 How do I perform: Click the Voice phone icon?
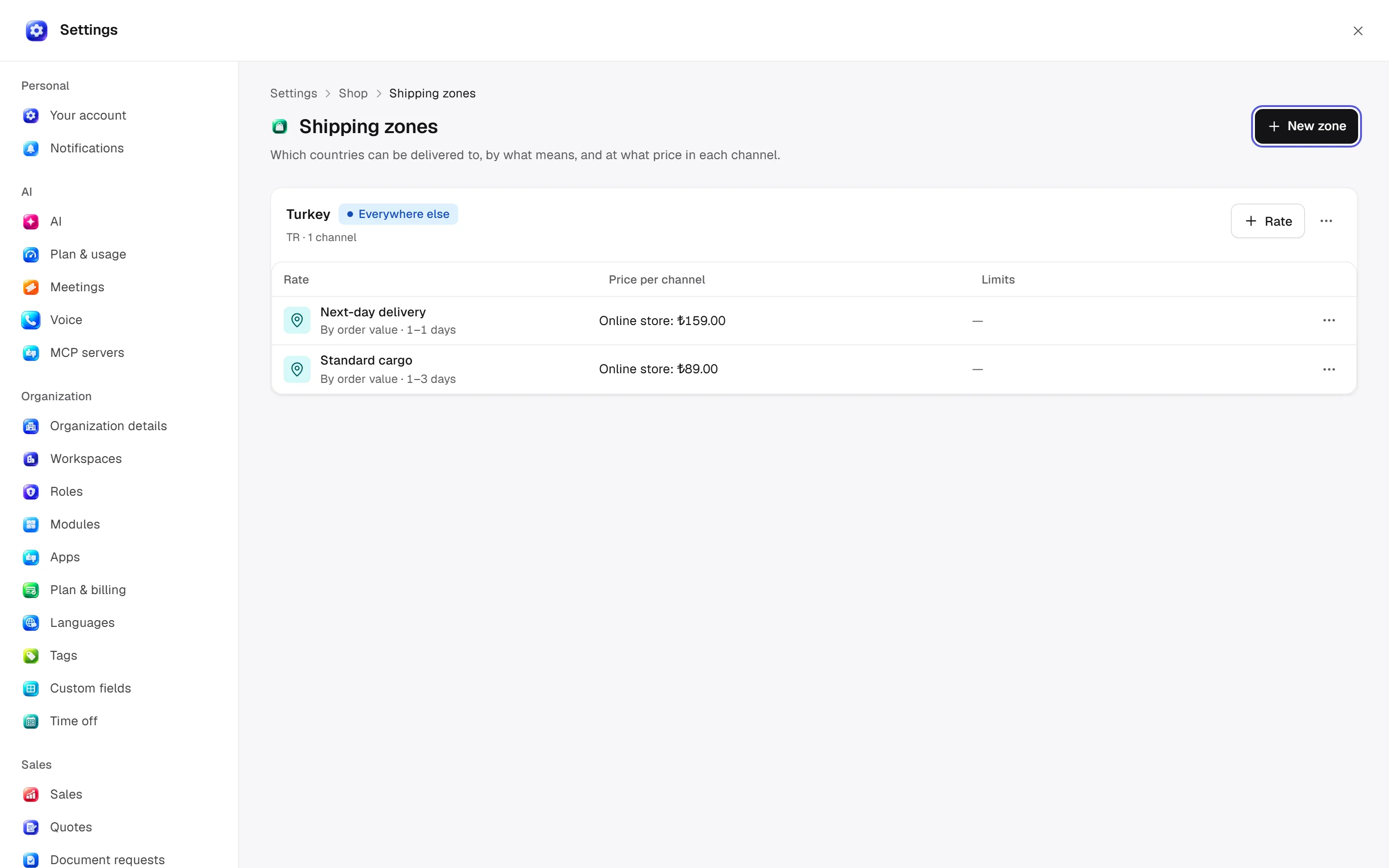(31, 320)
